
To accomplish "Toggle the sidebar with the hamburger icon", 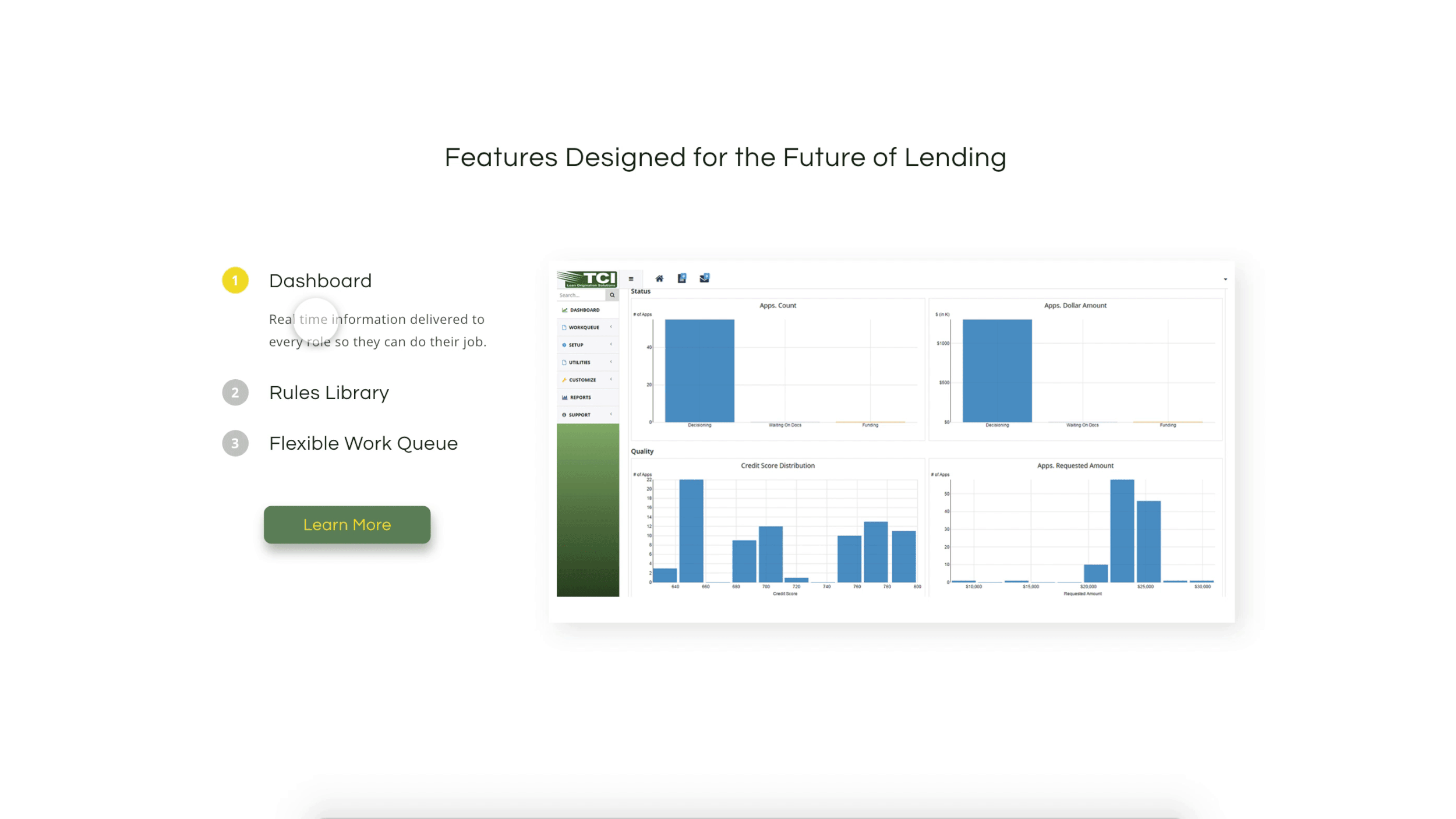I will [631, 278].
